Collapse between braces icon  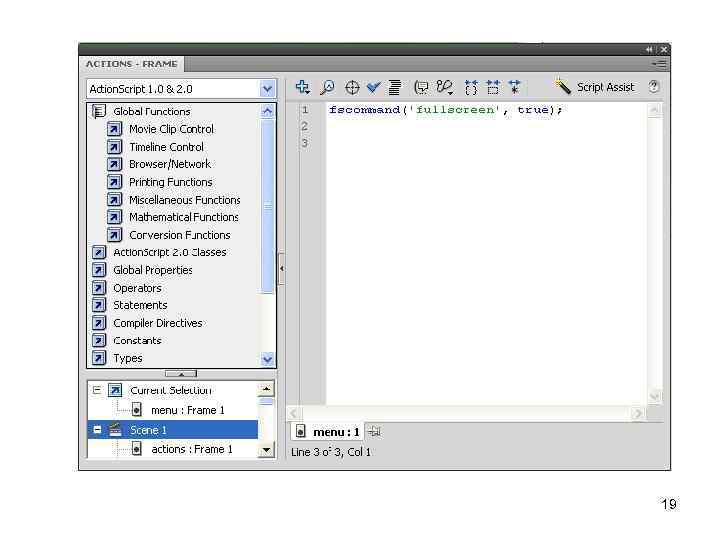coord(471,87)
